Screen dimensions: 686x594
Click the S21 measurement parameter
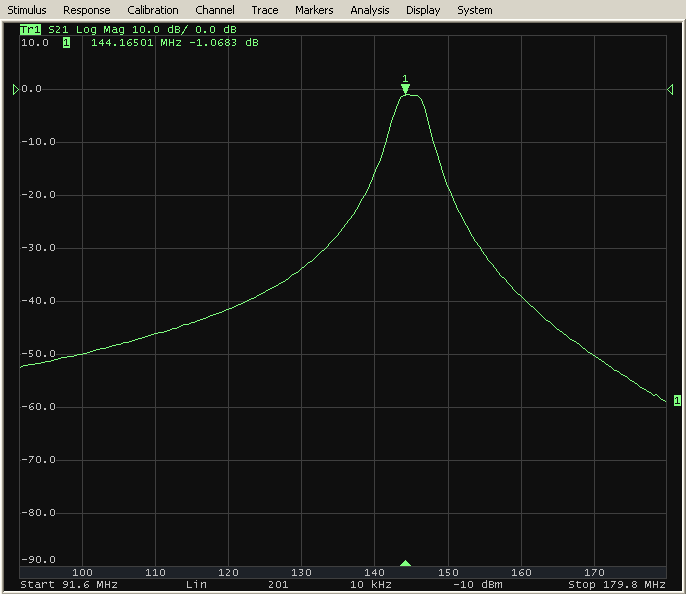point(58,30)
